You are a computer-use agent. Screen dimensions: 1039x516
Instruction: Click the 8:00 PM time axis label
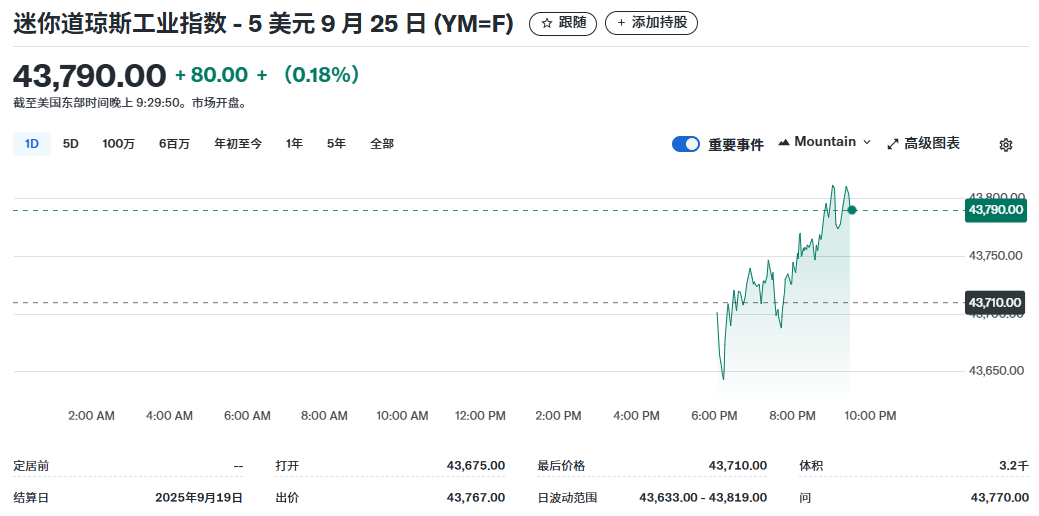793,416
